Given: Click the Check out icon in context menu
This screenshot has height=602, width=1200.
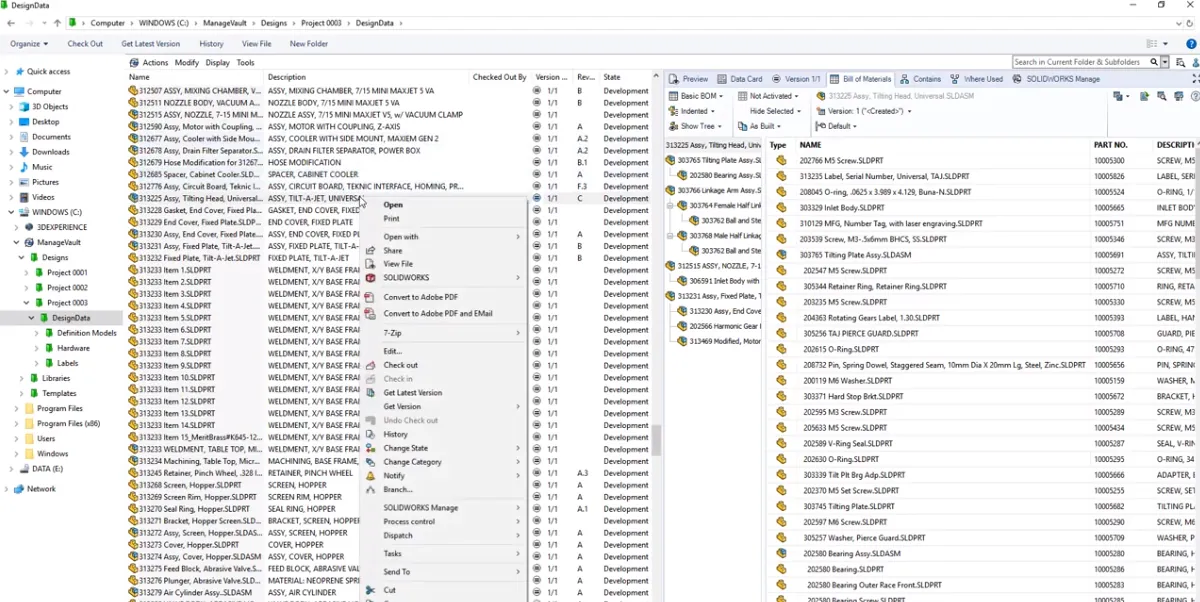Looking at the screenshot, I should [371, 365].
